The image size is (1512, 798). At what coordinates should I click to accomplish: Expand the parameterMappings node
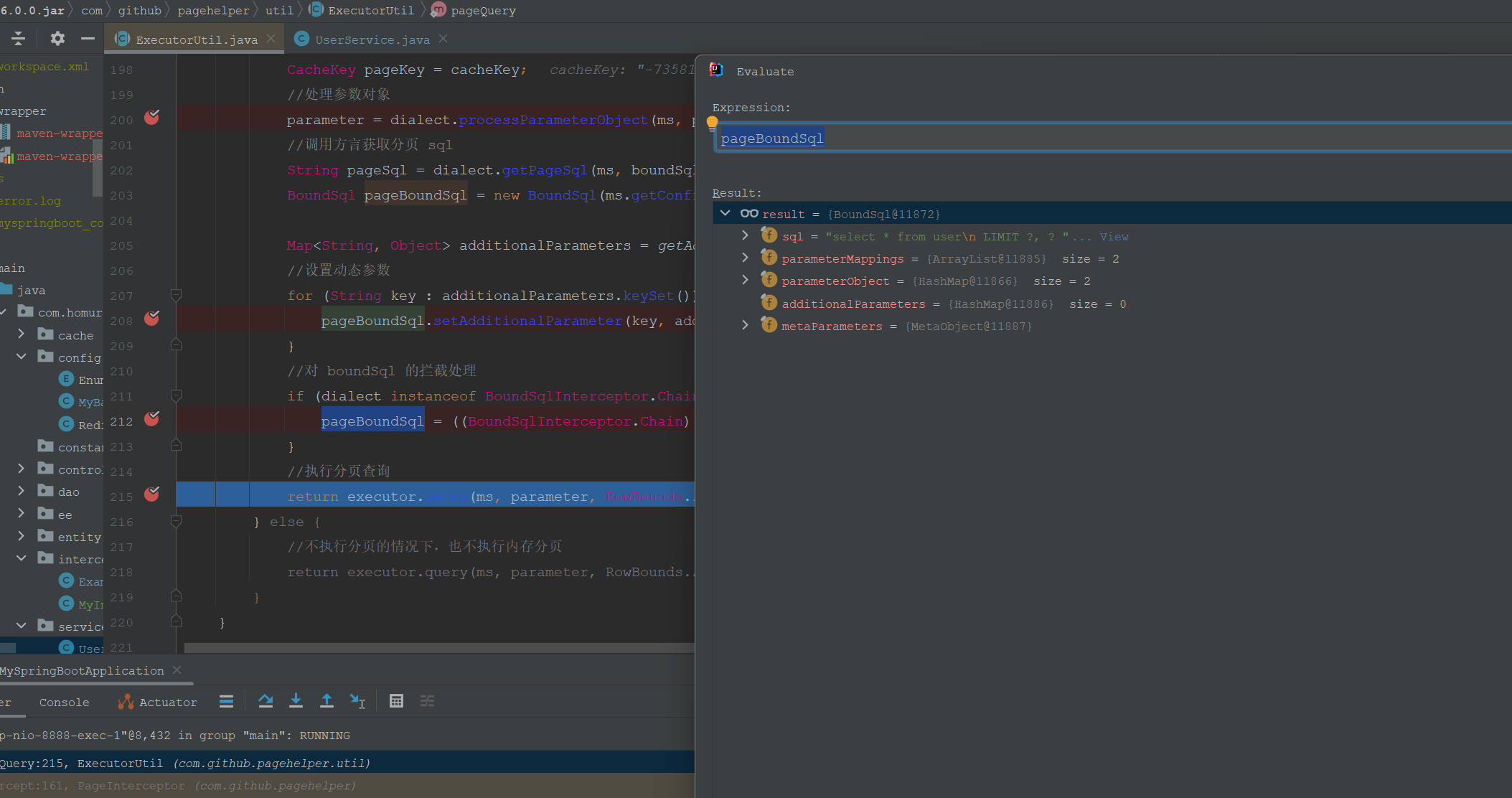pos(745,258)
